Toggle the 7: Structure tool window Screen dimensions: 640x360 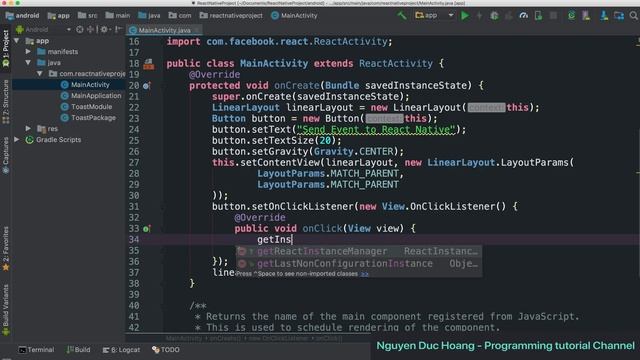[x=6, y=102]
